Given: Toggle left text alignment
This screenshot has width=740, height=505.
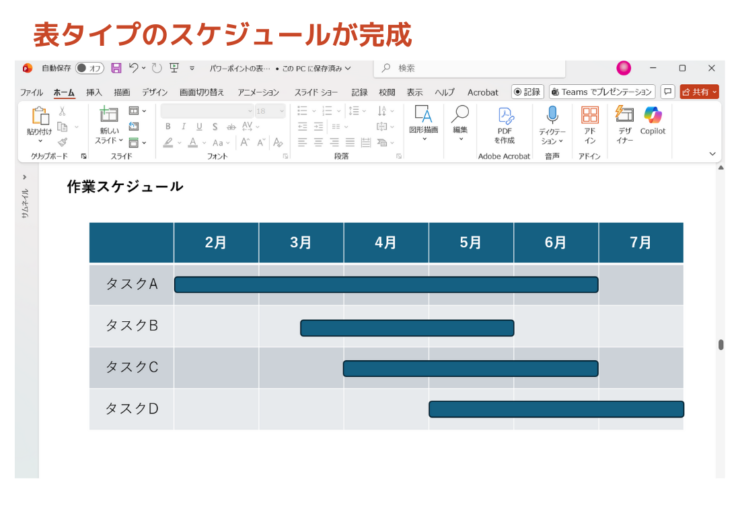Looking at the screenshot, I should point(303,142).
